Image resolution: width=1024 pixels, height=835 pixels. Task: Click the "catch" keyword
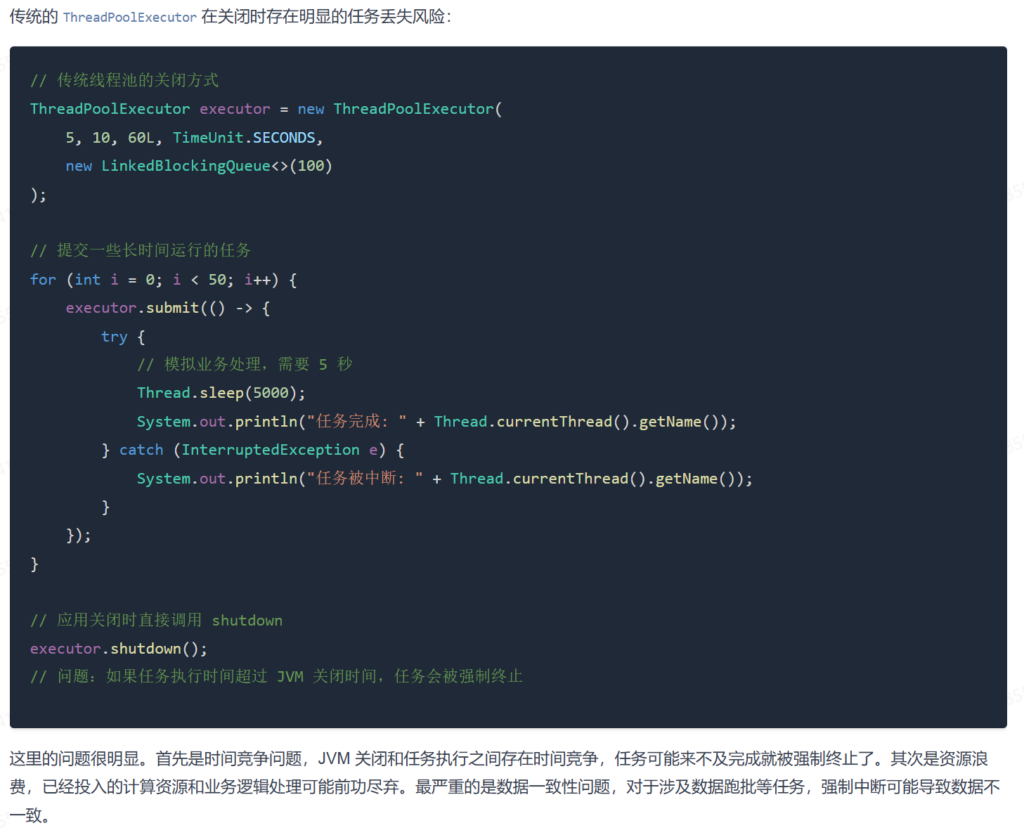tap(141, 450)
